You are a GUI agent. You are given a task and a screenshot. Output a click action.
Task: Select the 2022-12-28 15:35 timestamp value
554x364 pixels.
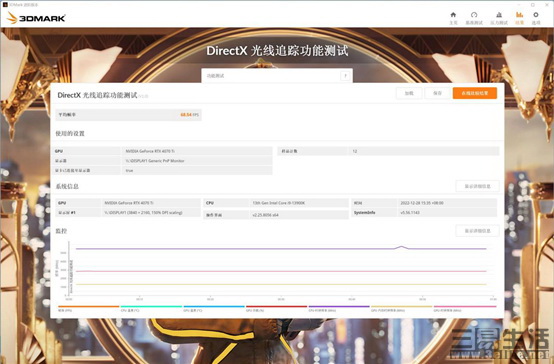422,203
